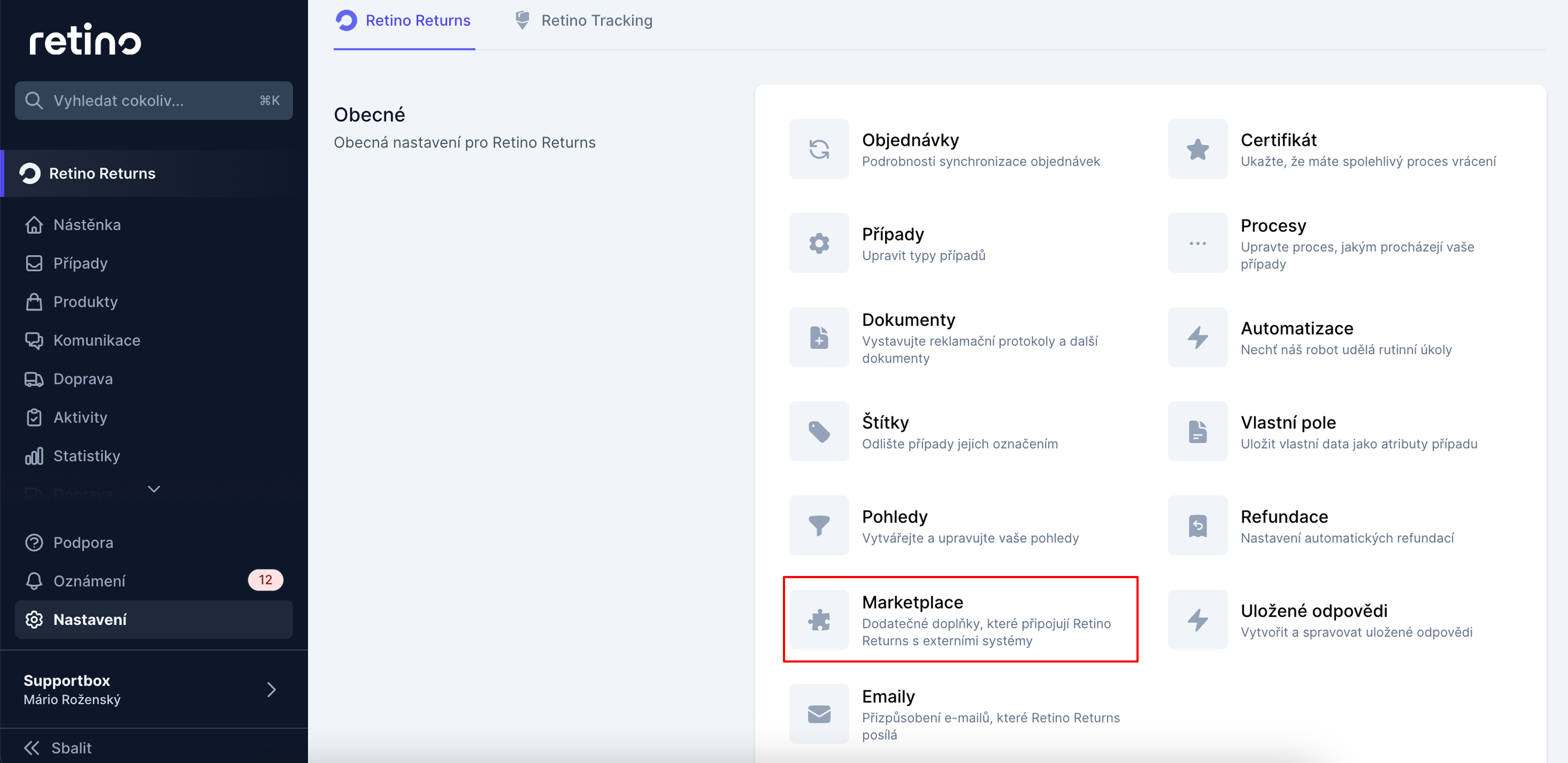Click the Nastavení gear icon in sidebar

point(34,619)
